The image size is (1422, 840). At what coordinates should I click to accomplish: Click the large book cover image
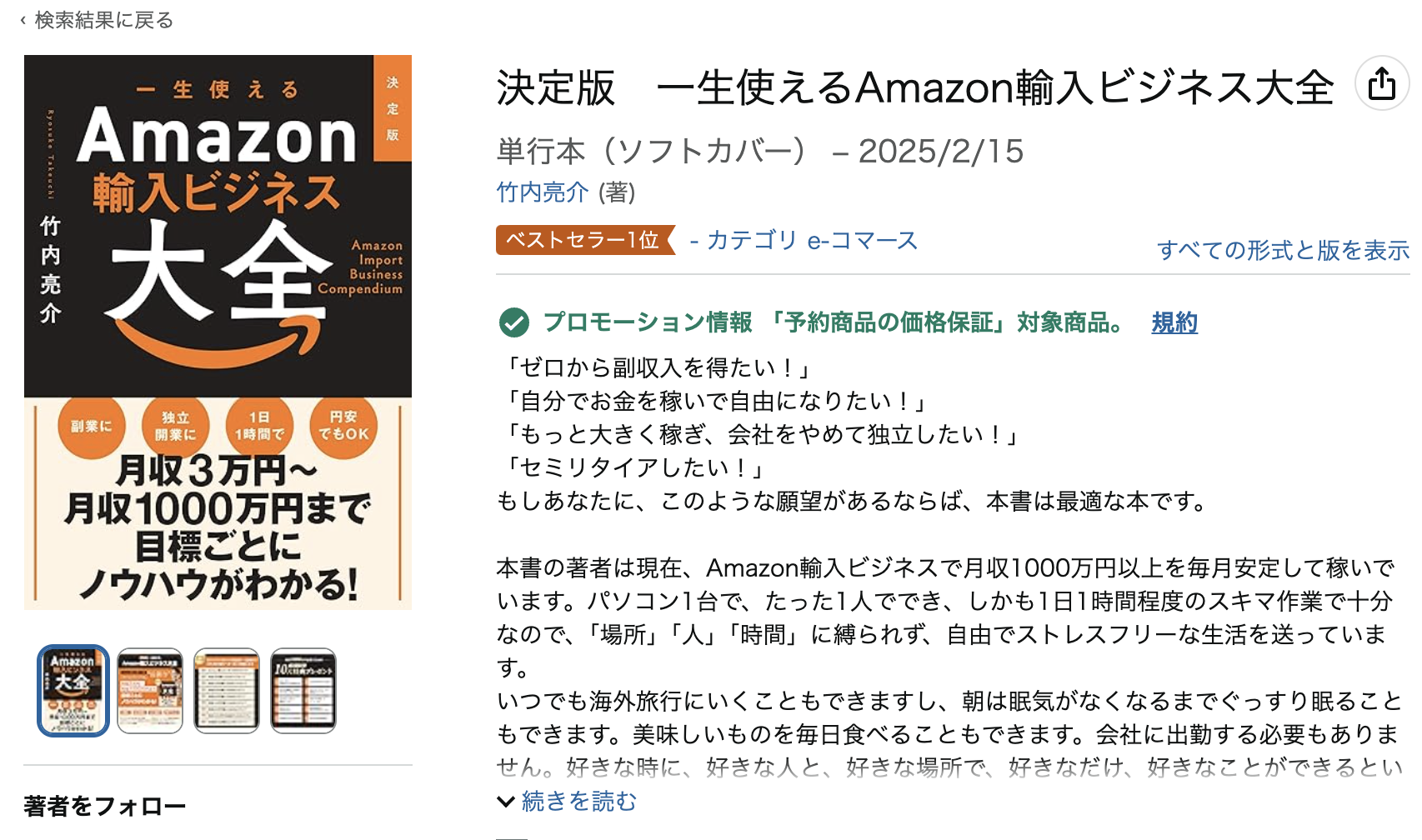(x=218, y=332)
